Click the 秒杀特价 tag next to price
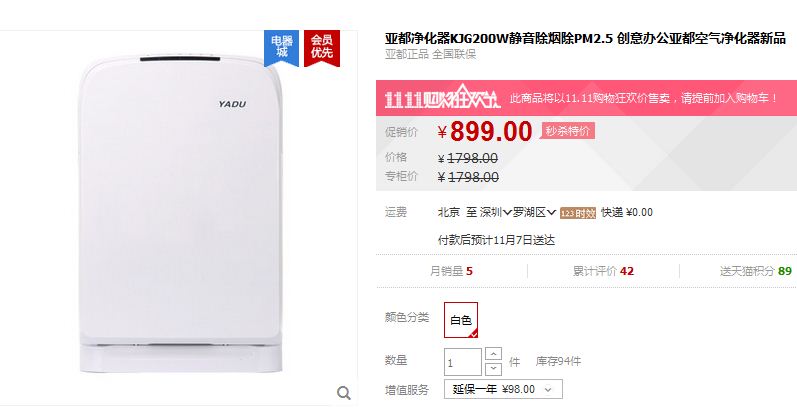Image resolution: width=797 pixels, height=412 pixels. tap(568, 131)
